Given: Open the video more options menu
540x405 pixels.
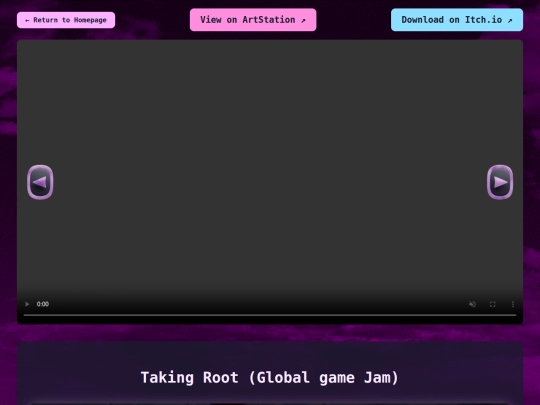Looking at the screenshot, I should (513, 304).
